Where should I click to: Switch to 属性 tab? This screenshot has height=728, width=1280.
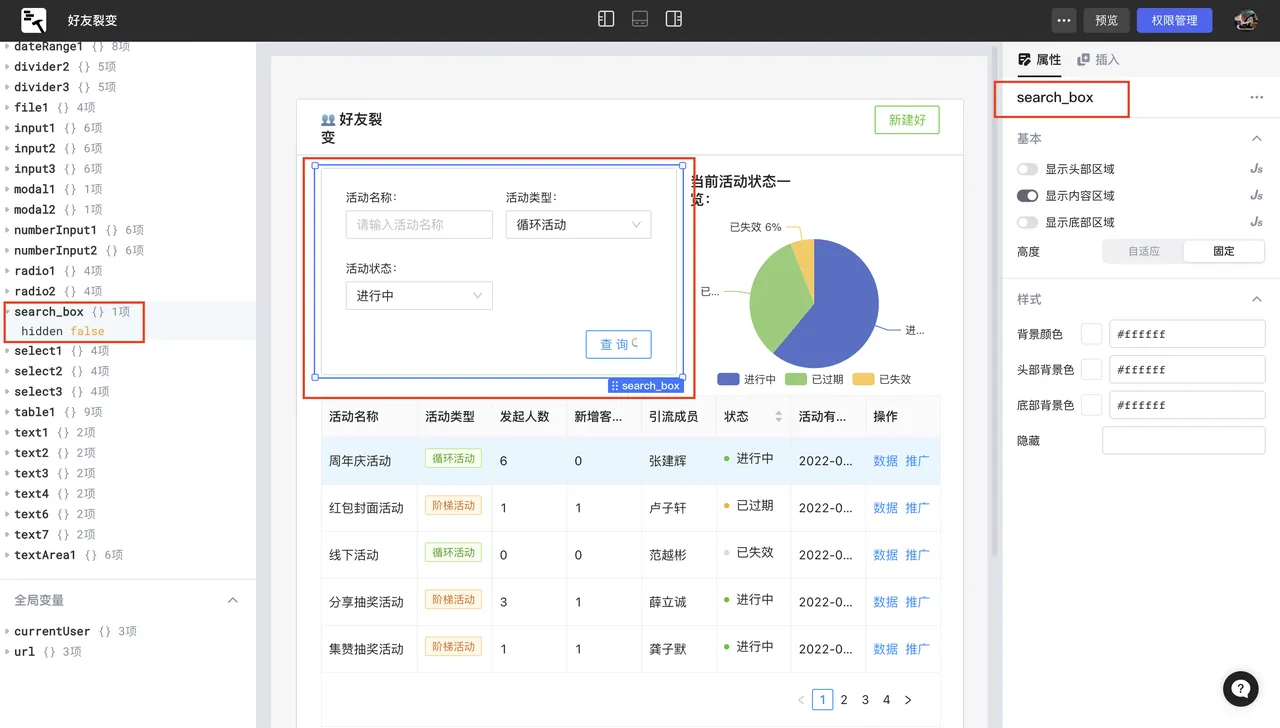[x=1039, y=60]
